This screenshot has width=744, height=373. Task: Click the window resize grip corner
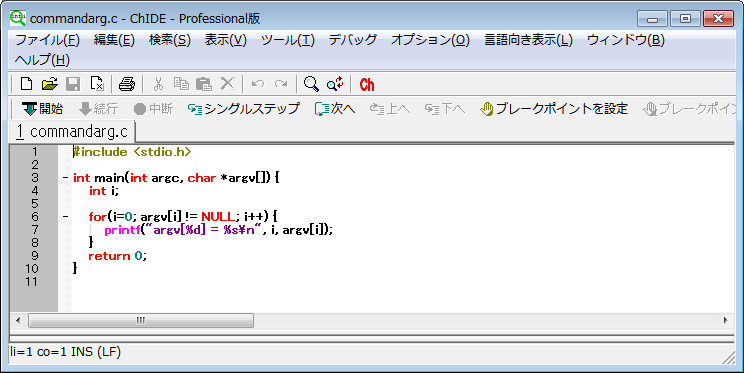(x=728, y=358)
